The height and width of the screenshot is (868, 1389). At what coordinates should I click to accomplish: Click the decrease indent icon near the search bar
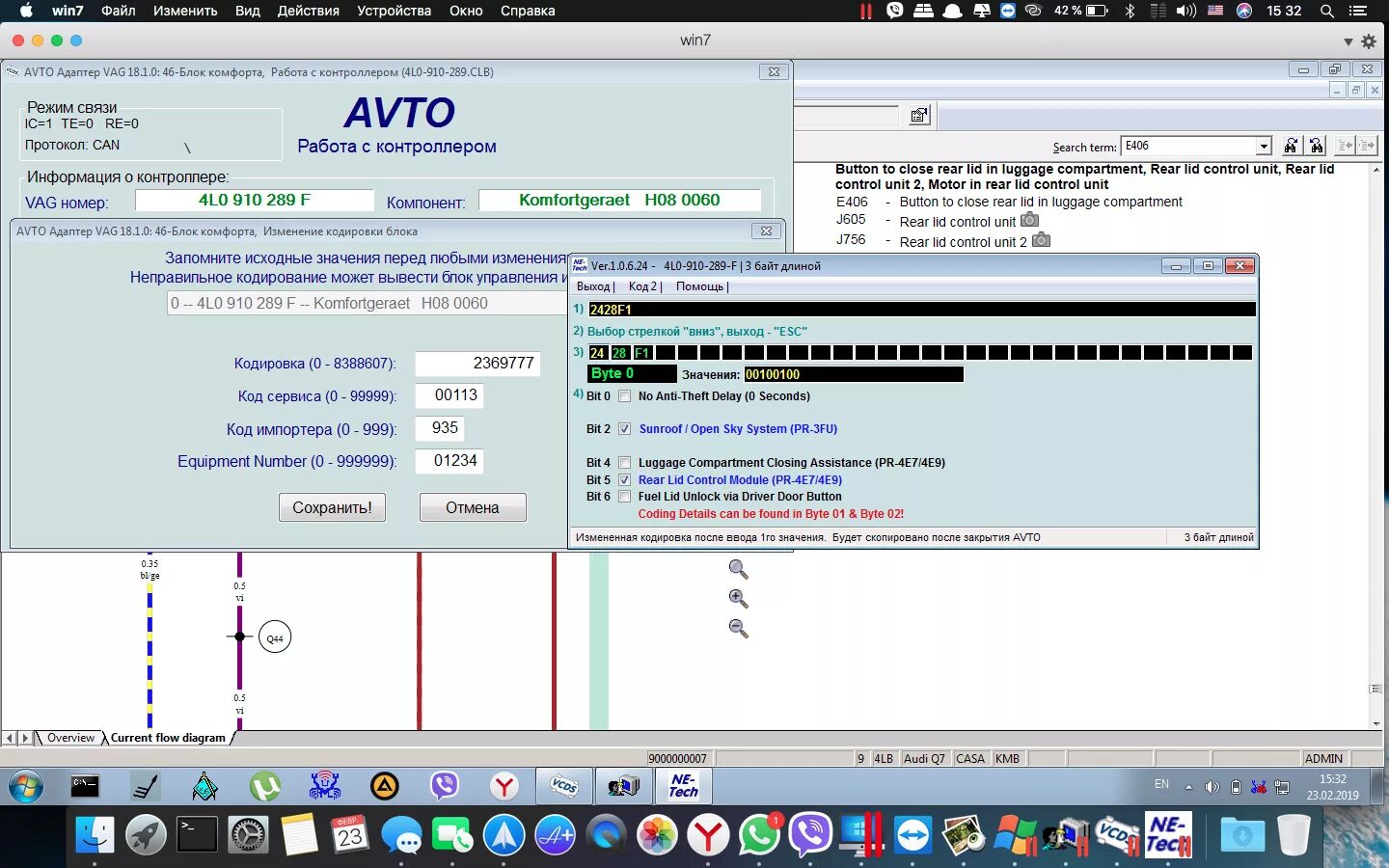coord(1346,146)
